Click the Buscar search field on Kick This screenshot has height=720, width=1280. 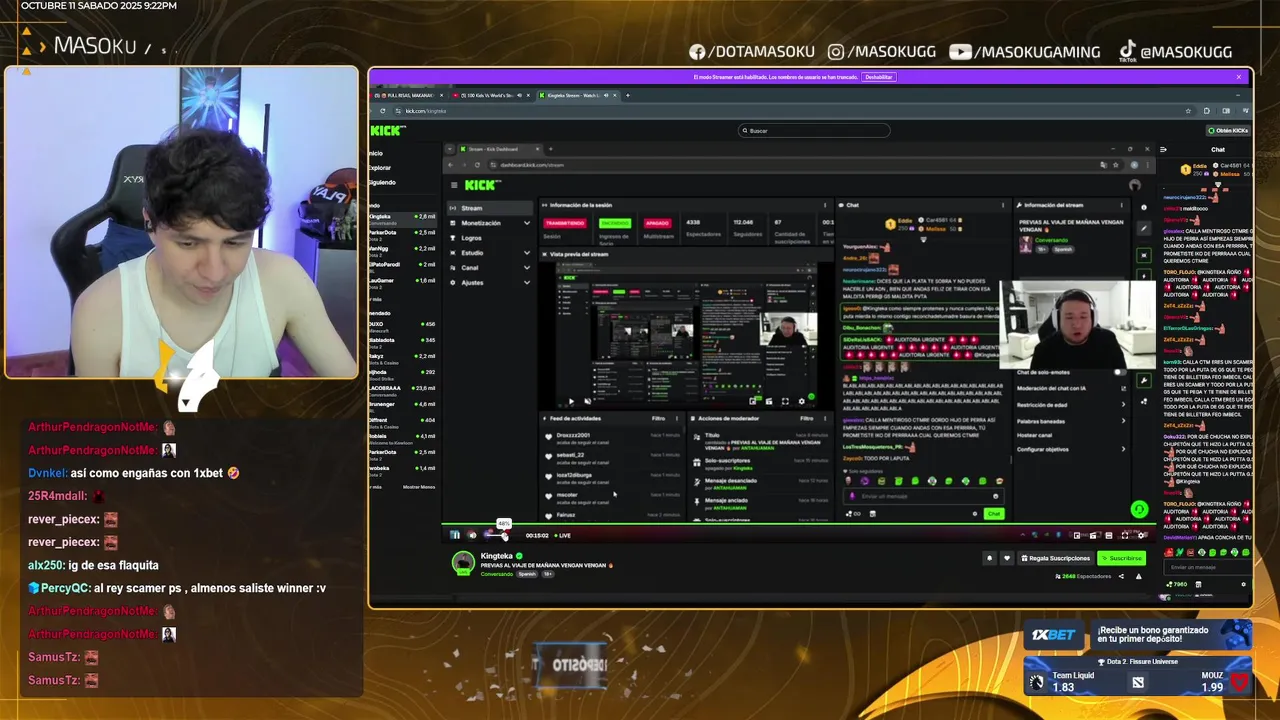point(814,130)
